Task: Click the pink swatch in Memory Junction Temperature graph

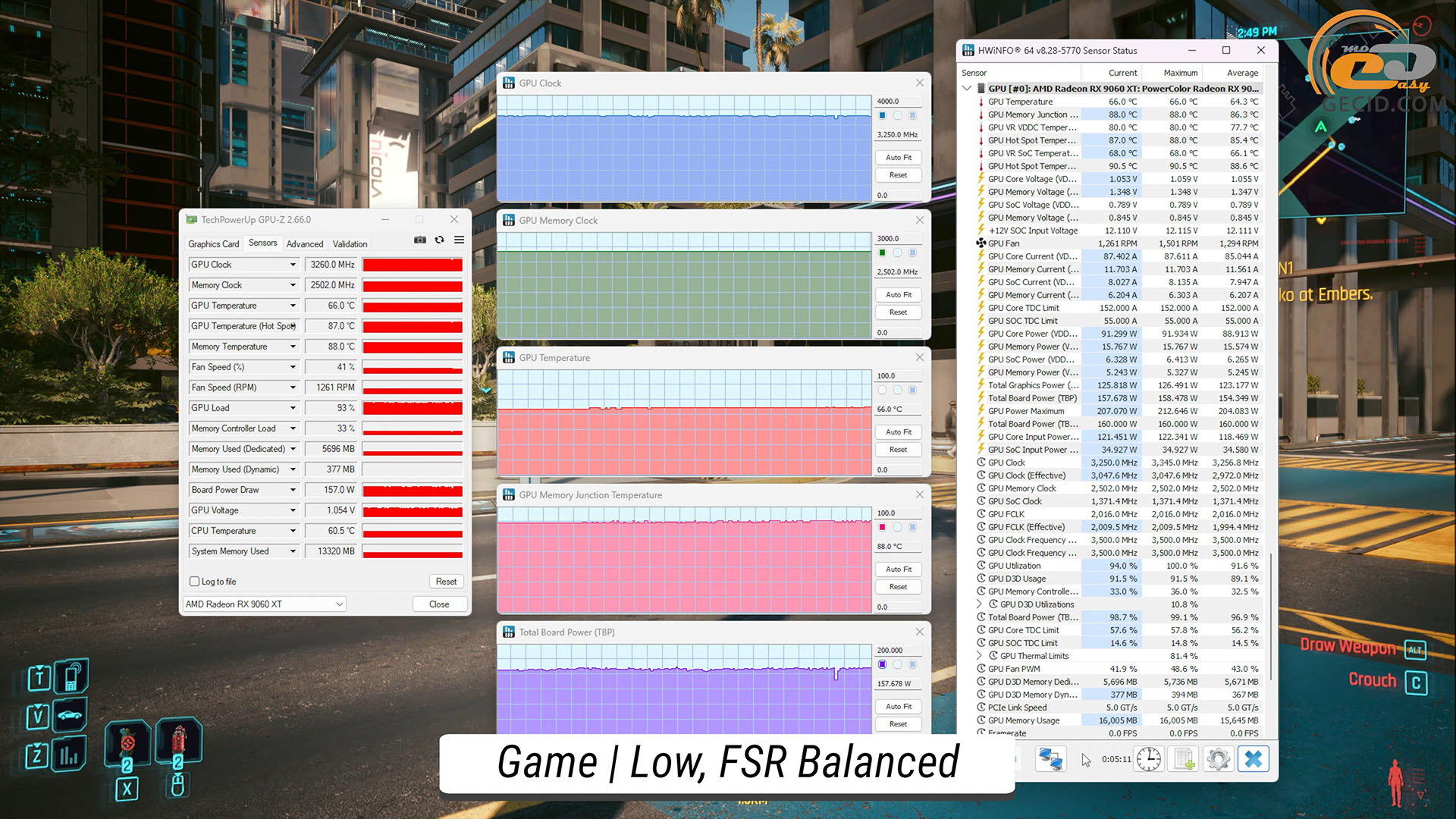Action: click(882, 528)
